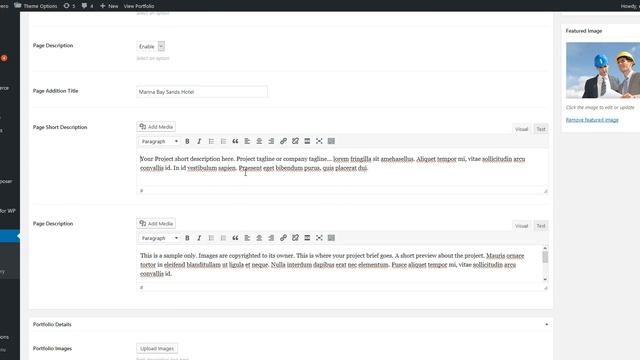The image size is (640, 360).
Task: Align right in Page Short Description editor
Action: tap(271, 141)
